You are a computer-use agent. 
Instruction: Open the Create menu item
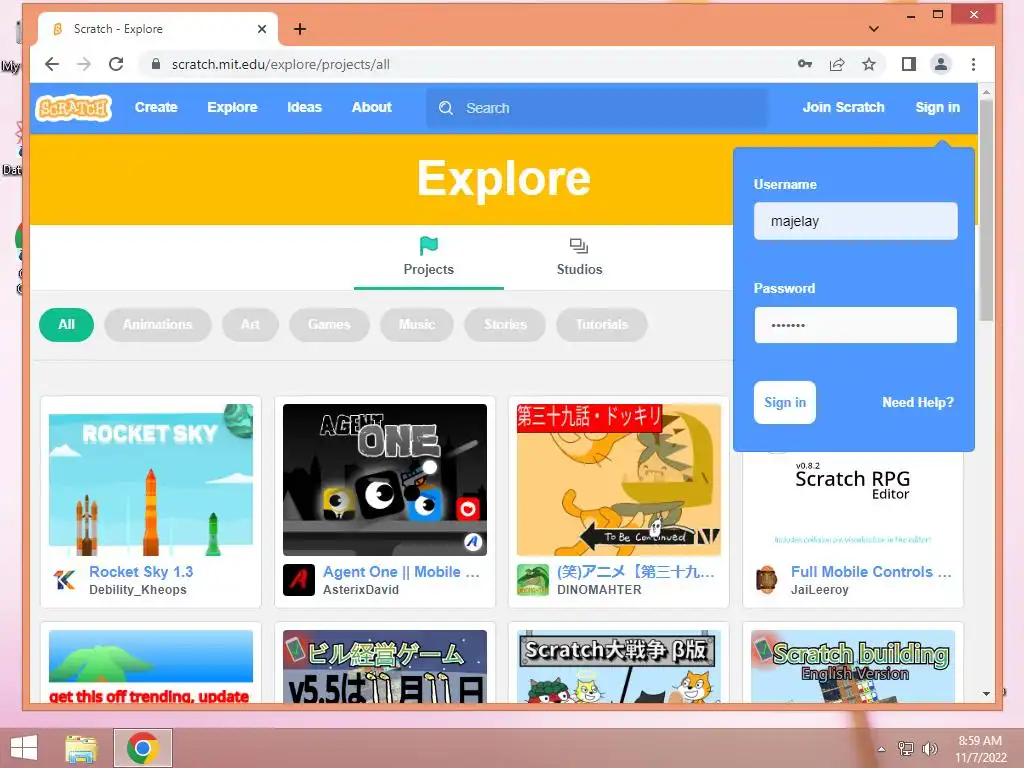click(156, 107)
